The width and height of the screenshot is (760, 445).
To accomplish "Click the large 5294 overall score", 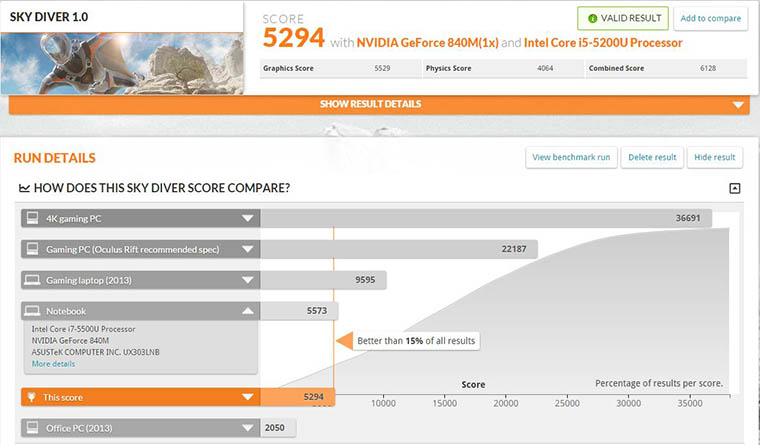I will (x=294, y=37).
